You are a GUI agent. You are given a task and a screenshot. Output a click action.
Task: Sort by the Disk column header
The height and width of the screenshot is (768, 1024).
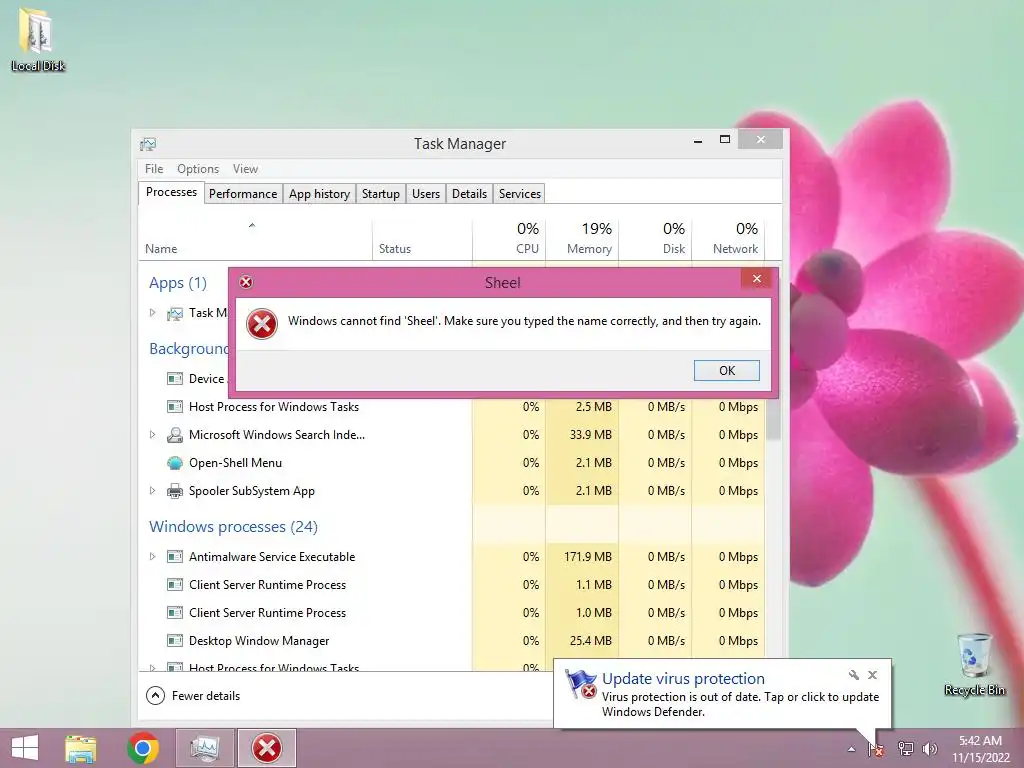coord(655,239)
